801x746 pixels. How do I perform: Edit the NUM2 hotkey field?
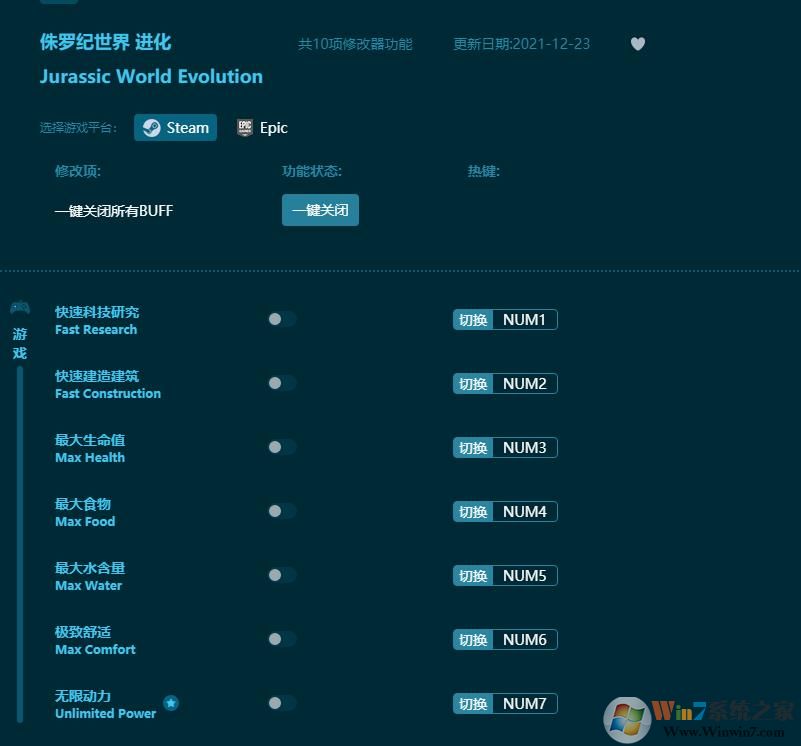coord(525,384)
